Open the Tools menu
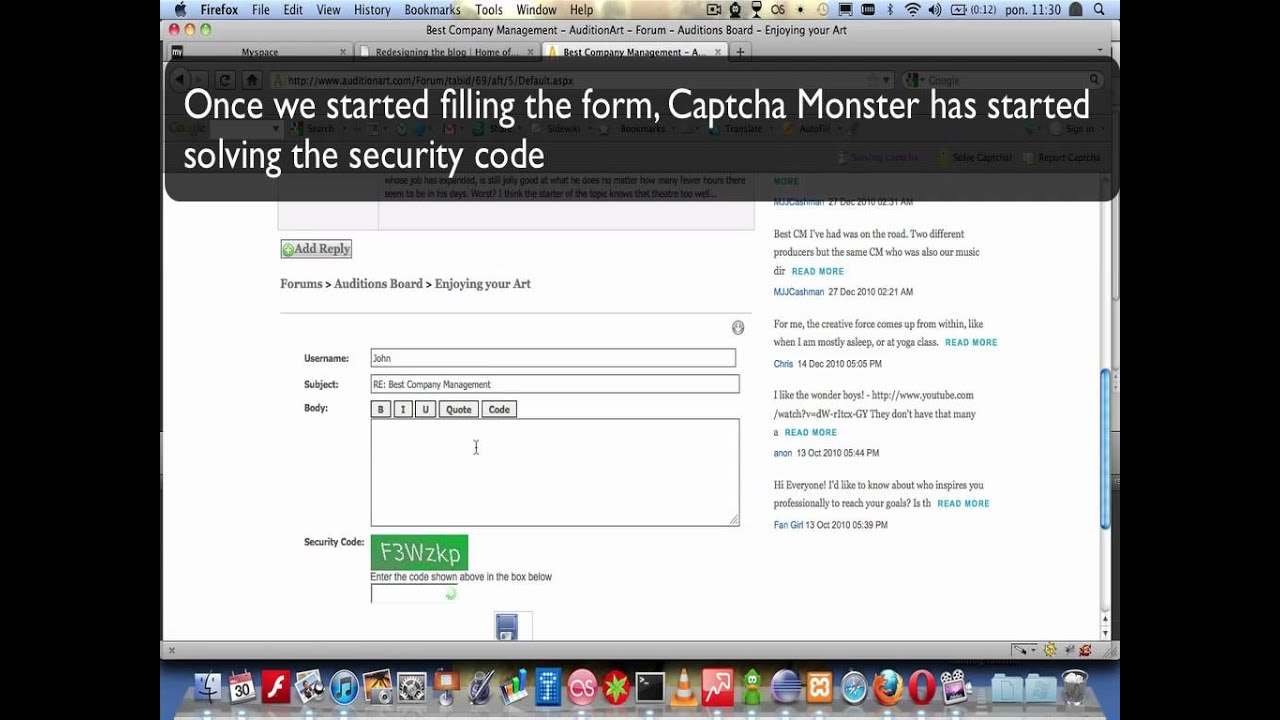The image size is (1280, 720). (x=489, y=10)
